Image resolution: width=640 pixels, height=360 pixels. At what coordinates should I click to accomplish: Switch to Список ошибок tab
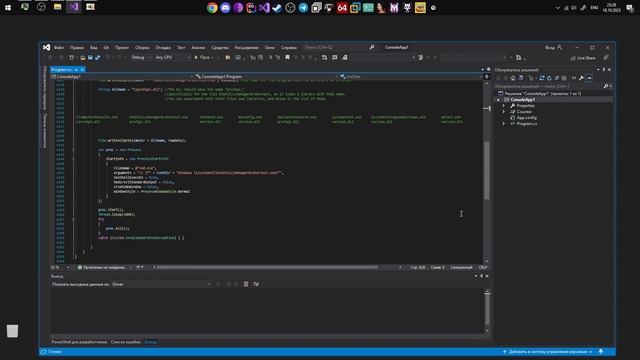(126, 342)
